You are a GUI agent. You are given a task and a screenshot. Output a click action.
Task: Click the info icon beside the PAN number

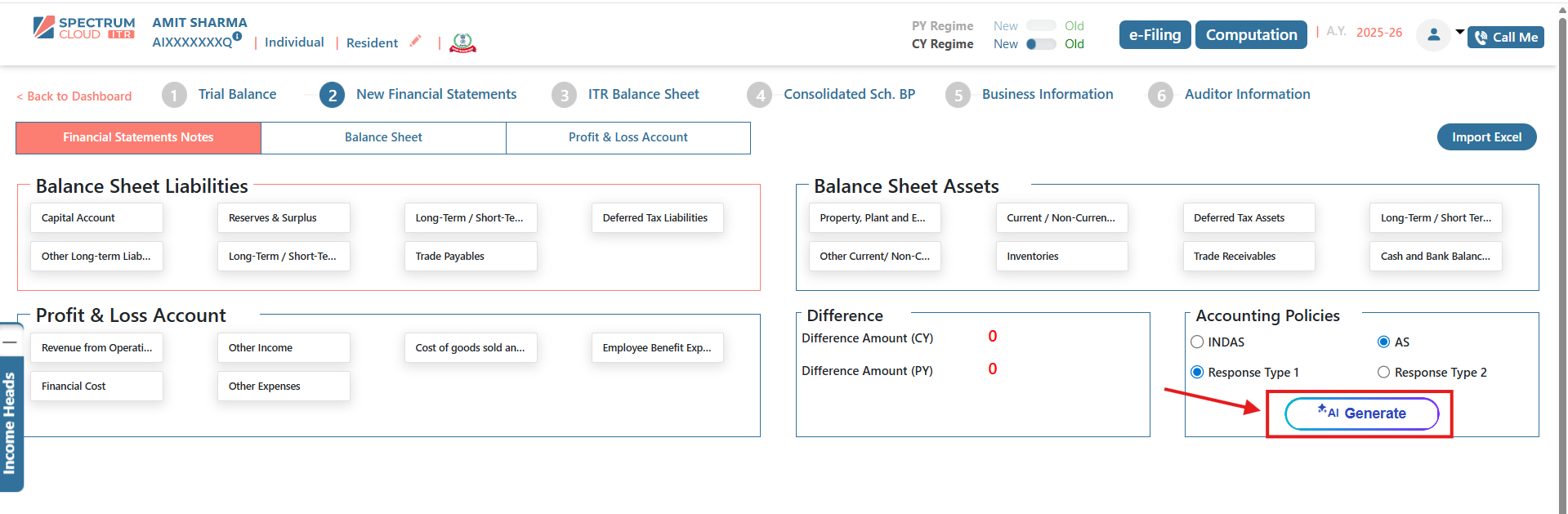tap(237, 37)
